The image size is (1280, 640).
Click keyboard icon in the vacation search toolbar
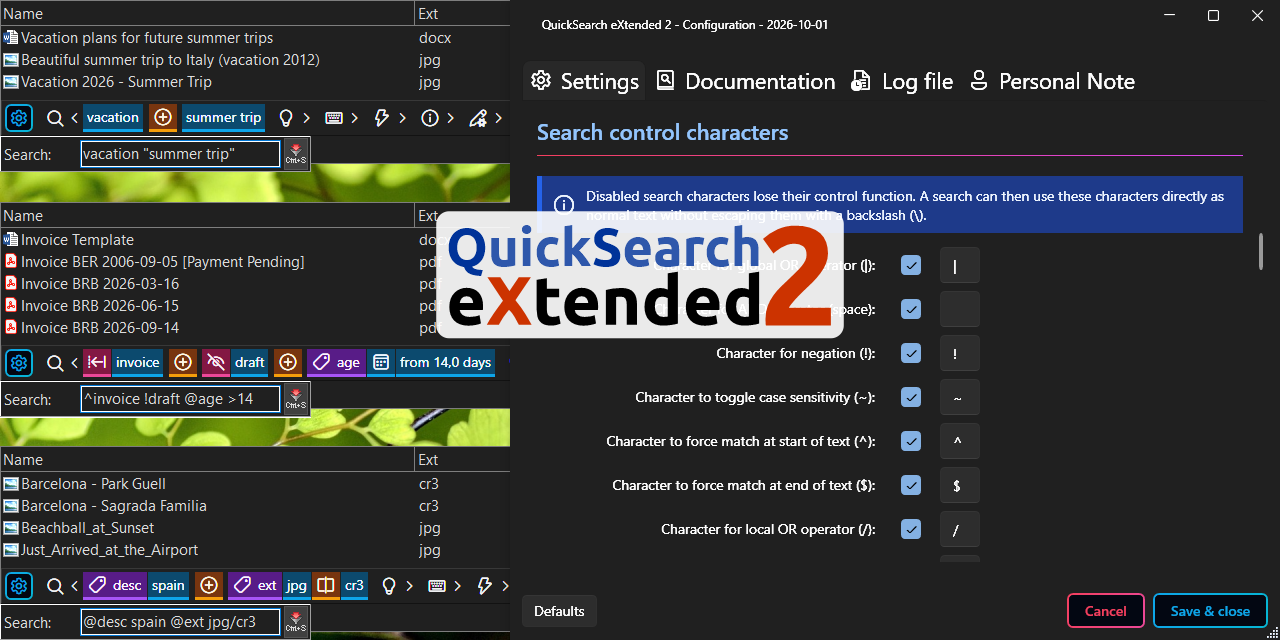[334, 118]
